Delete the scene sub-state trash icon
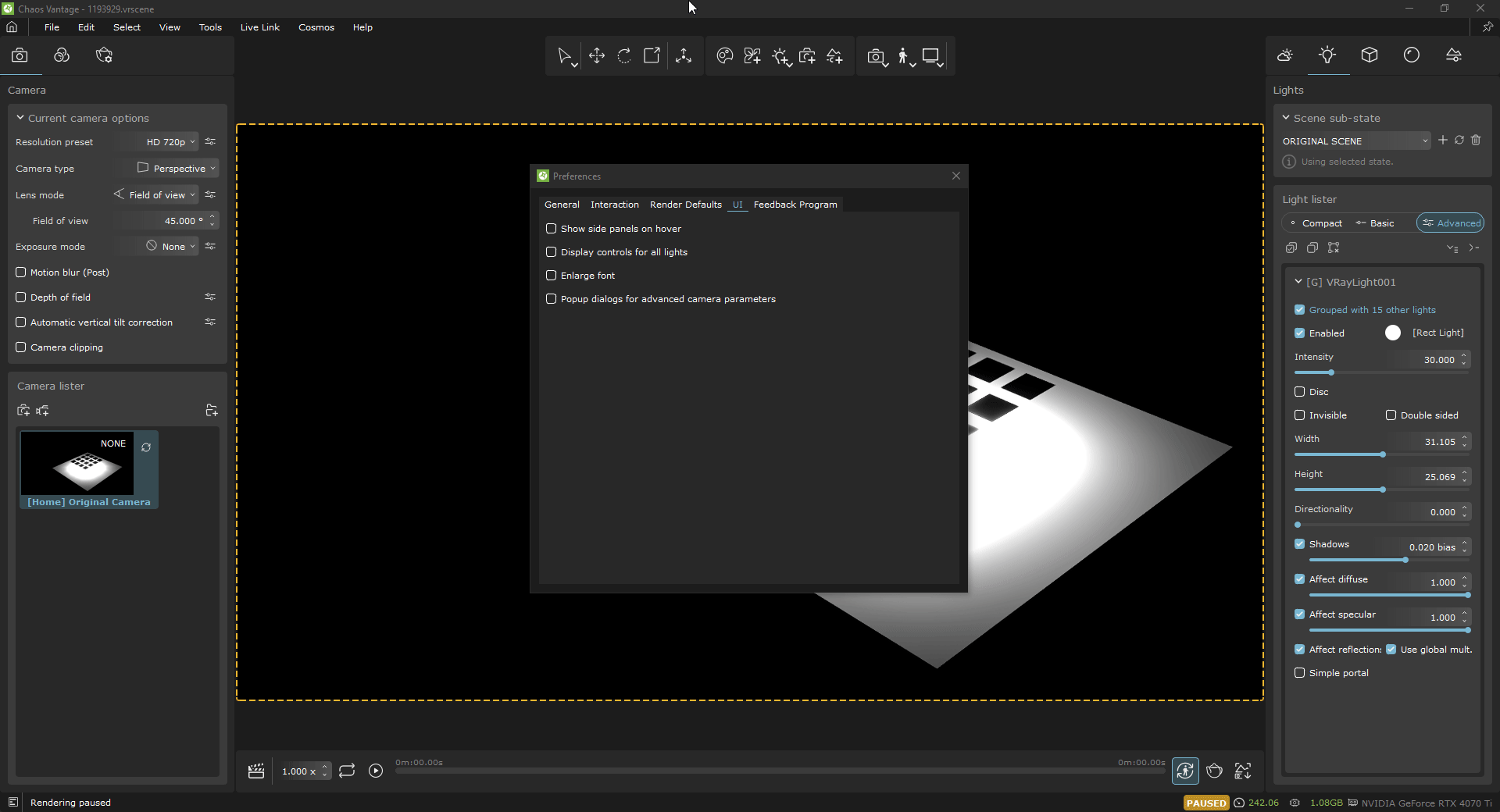 point(1476,141)
